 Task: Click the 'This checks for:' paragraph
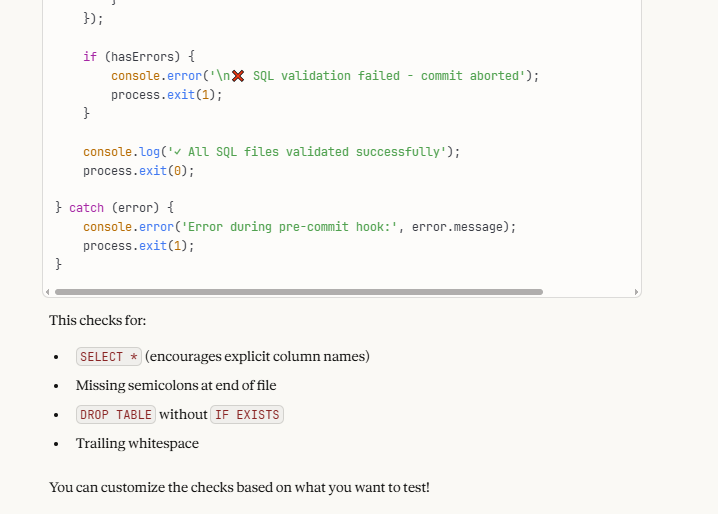98,321
